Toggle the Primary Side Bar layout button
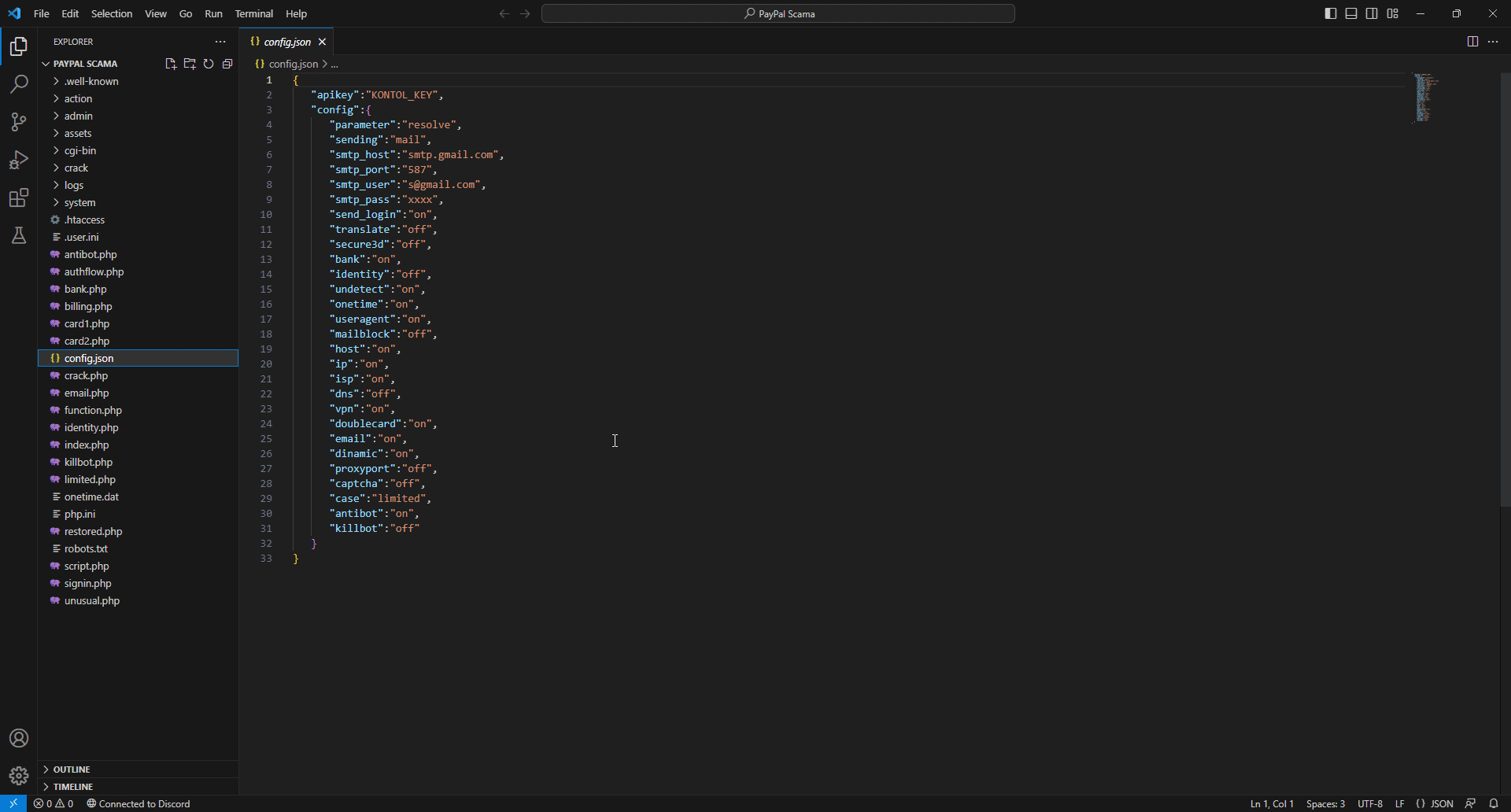Screen dimensions: 1511x812 tap(1331, 13)
